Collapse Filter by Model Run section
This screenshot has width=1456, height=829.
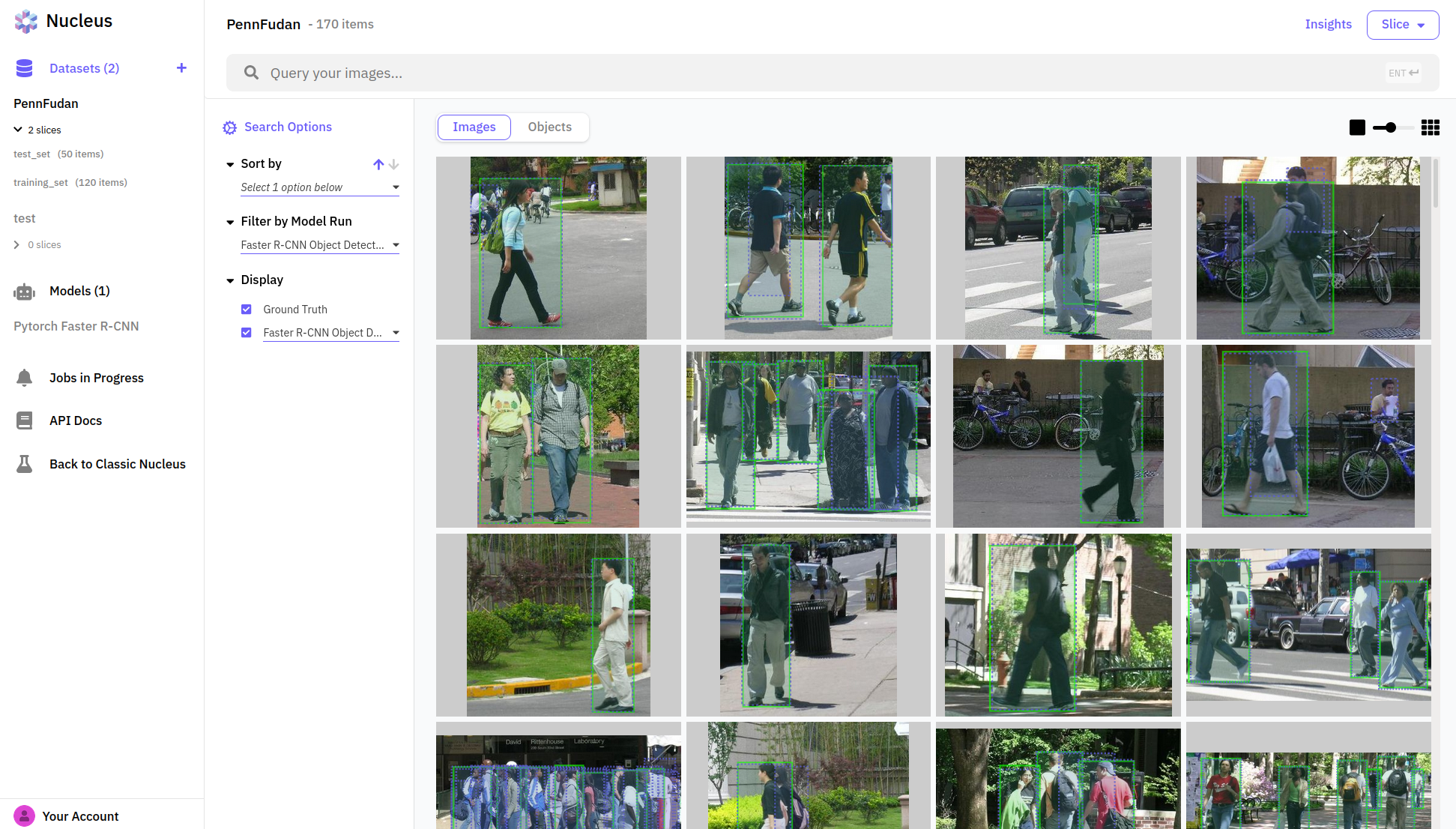(x=230, y=222)
